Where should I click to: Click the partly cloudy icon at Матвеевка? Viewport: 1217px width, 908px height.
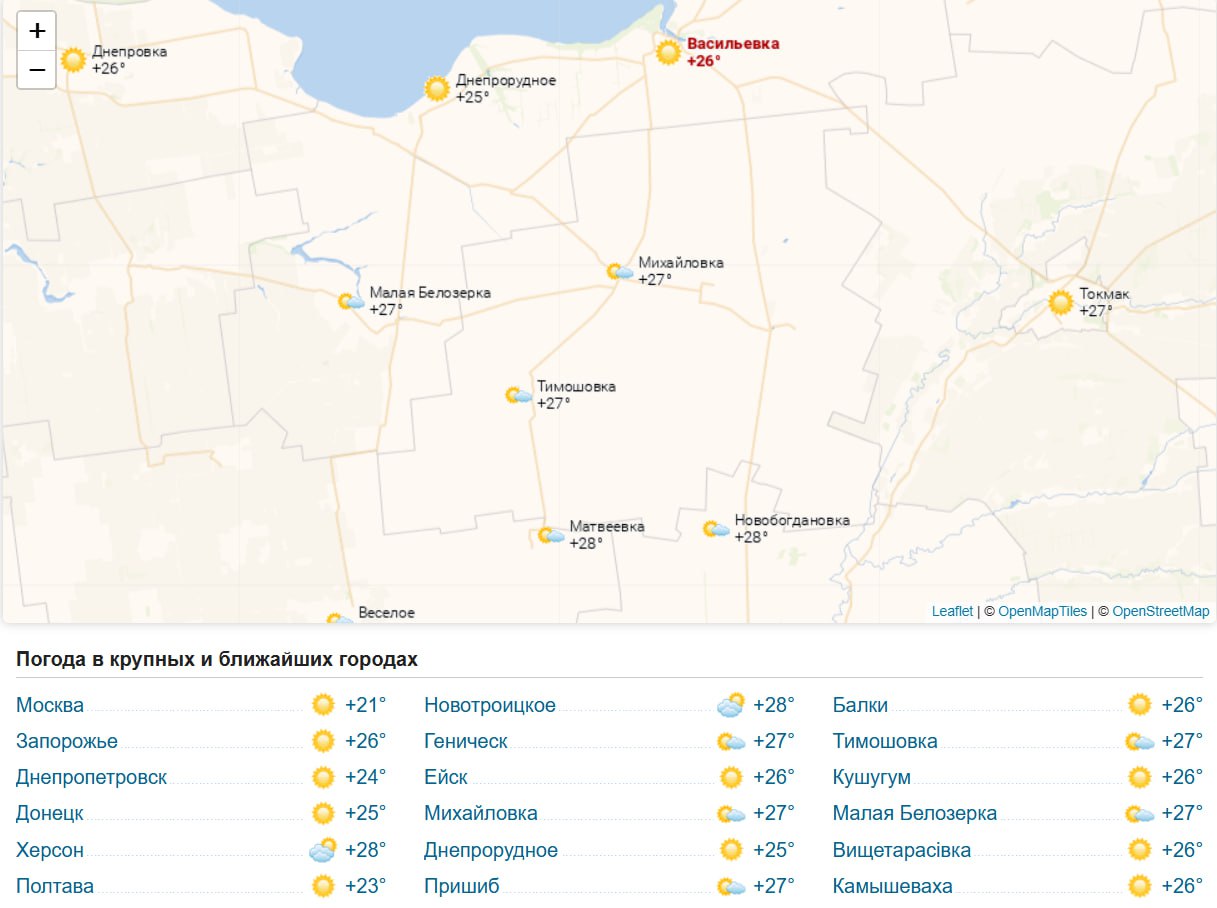tap(551, 535)
